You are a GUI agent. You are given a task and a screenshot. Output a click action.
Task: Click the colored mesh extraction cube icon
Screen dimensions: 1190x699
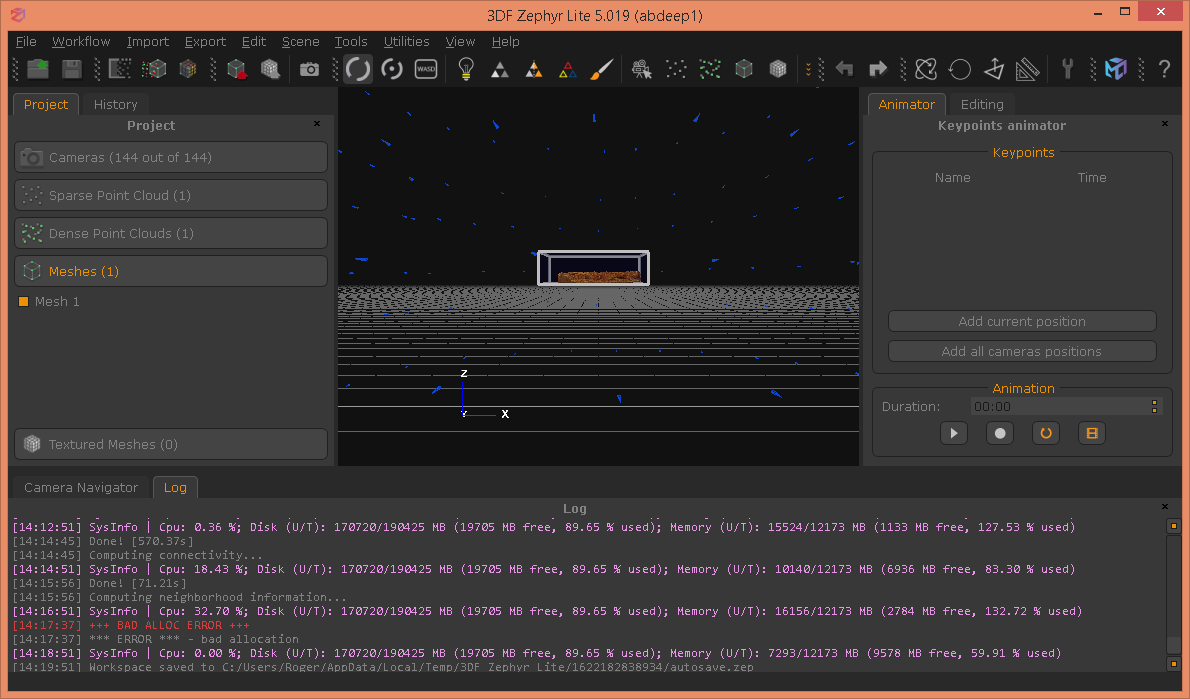pyautogui.click(x=187, y=69)
